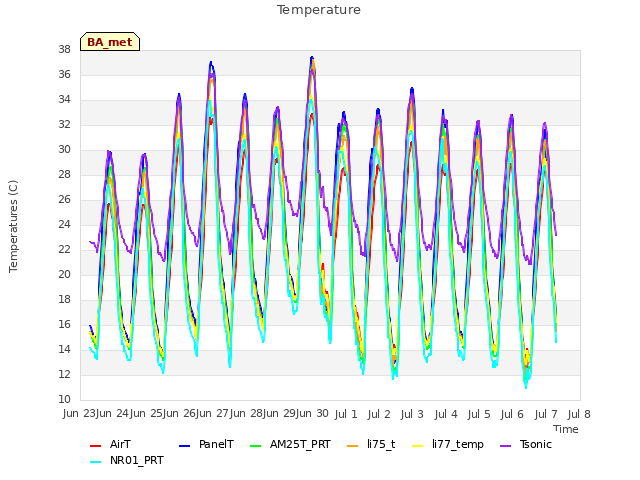The width and height of the screenshot is (640, 480).
Task: Click the AM25T_PRT legend label
Action: click(x=300, y=444)
